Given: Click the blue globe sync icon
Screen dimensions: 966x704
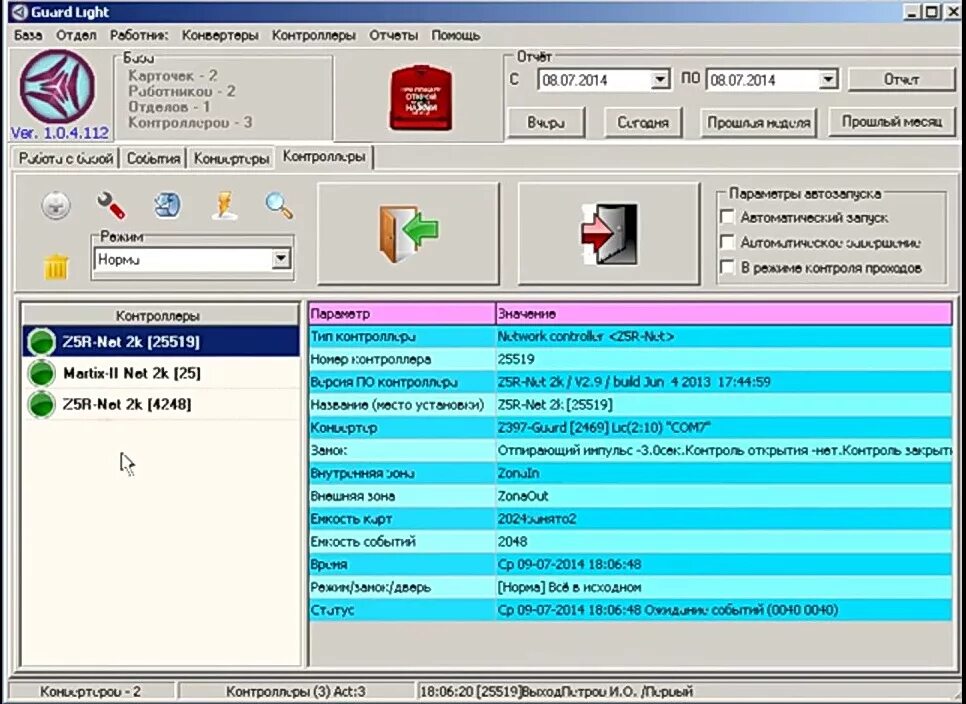Looking at the screenshot, I should [168, 206].
